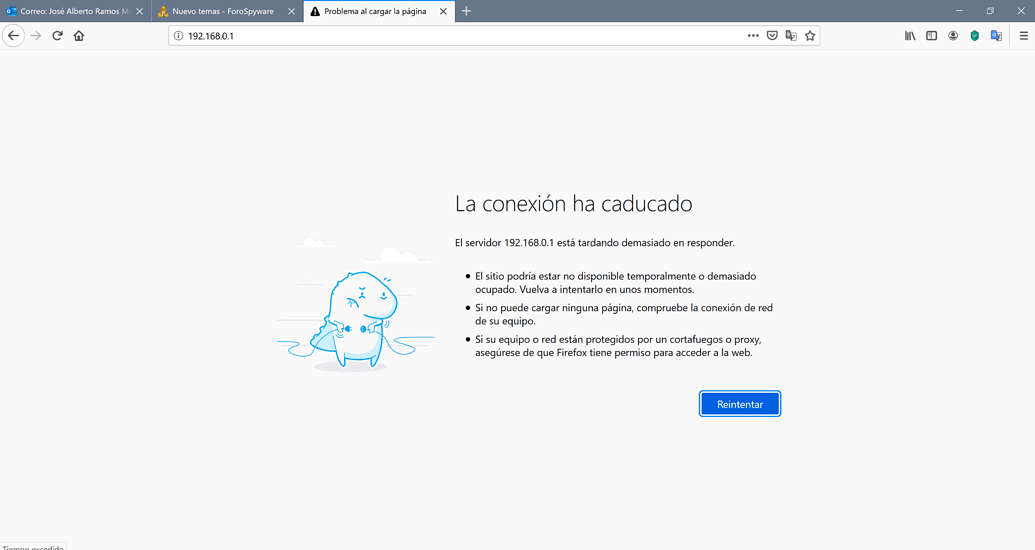Click text El servidor 192.168.0.1 está tardando
Viewport: 1035px width, 550px height.
(595, 243)
